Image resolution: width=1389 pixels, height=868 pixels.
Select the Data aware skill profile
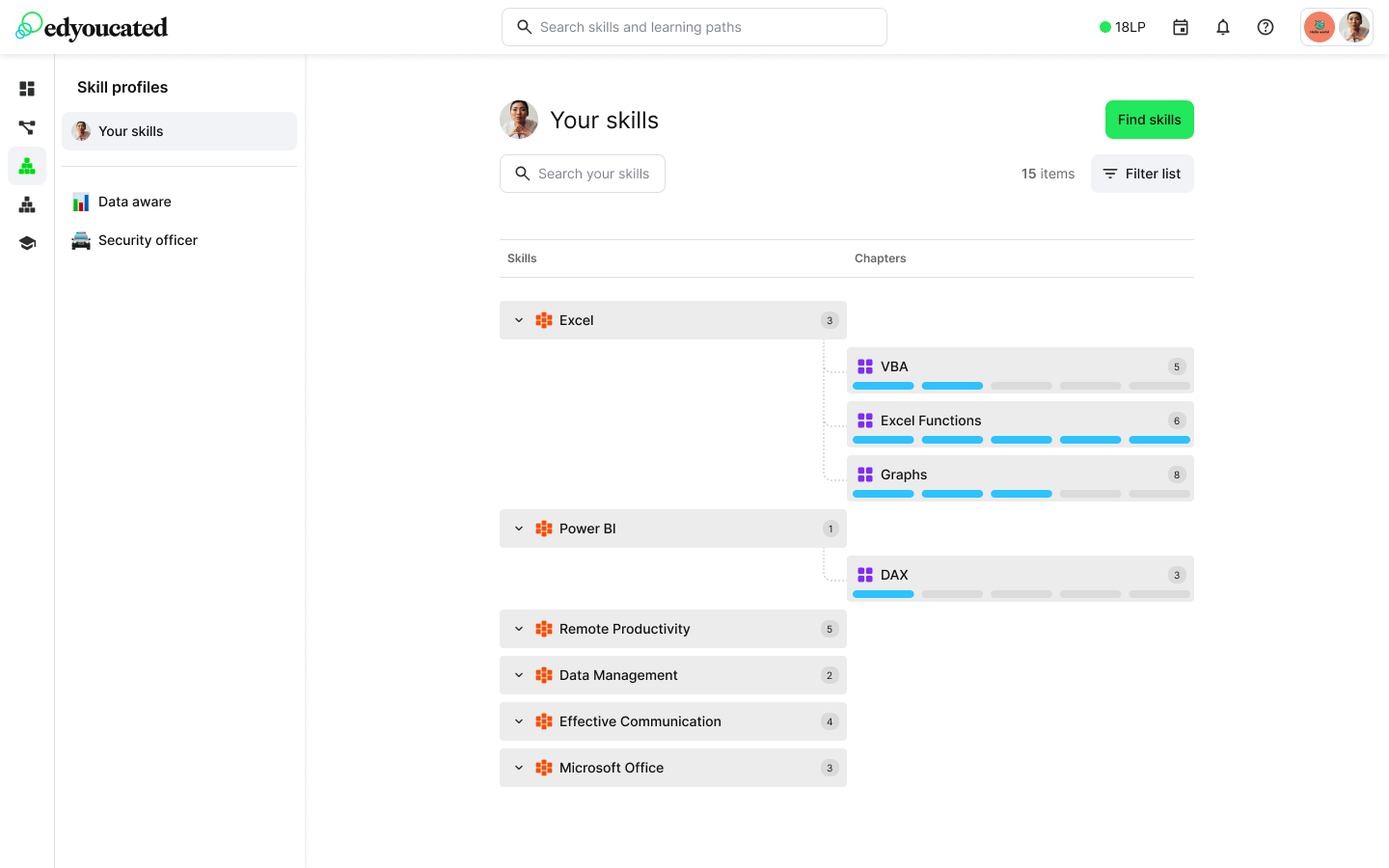pyautogui.click(x=134, y=202)
